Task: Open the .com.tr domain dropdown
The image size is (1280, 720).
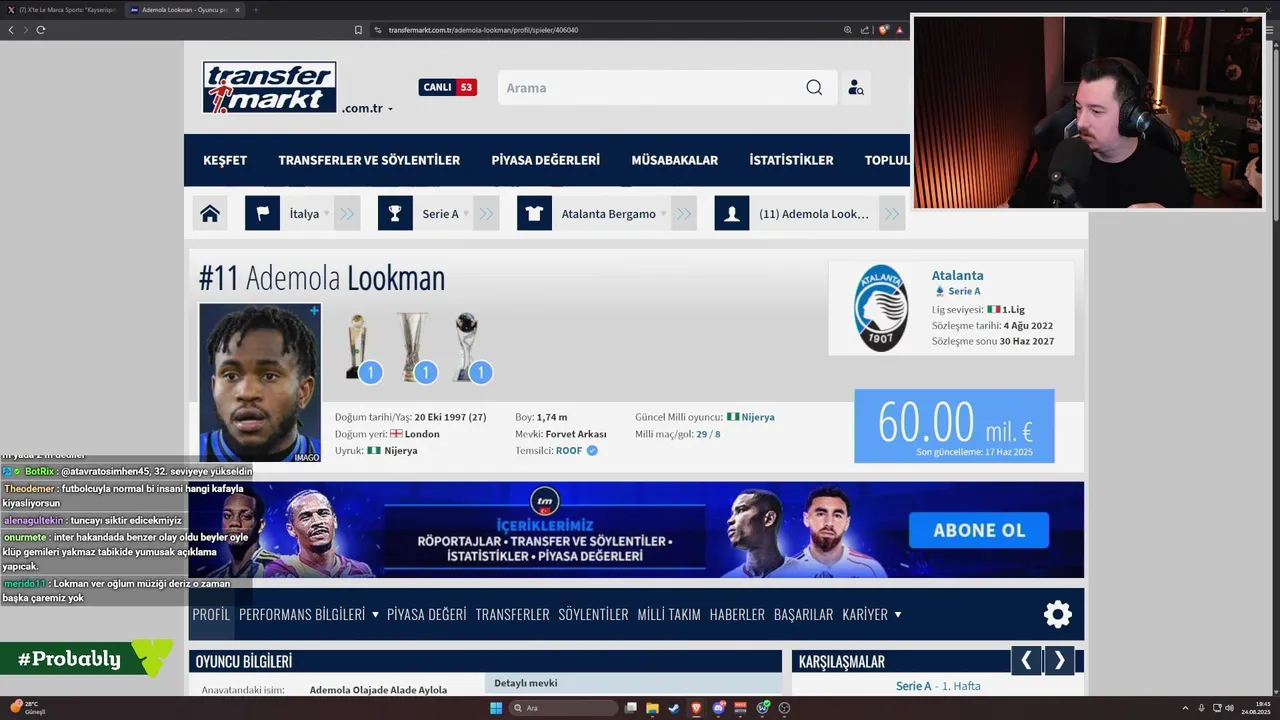Action: [x=367, y=108]
